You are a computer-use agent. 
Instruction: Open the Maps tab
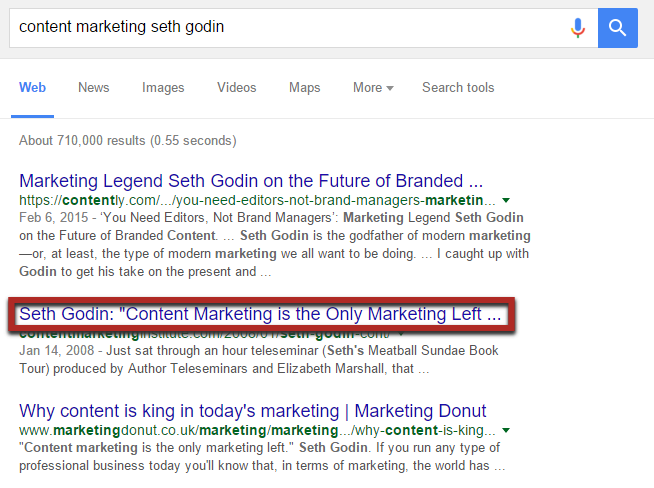(x=304, y=88)
